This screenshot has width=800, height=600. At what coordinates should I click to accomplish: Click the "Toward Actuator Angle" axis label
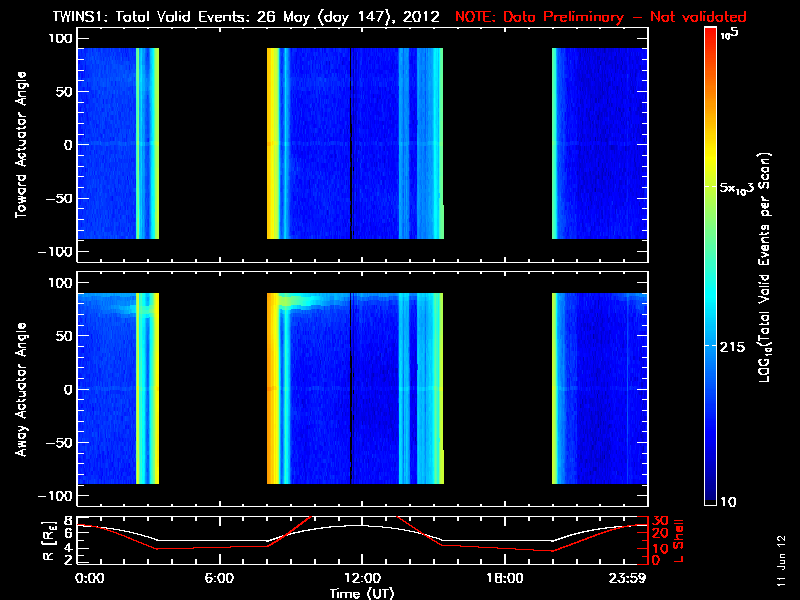pyautogui.click(x=21, y=144)
